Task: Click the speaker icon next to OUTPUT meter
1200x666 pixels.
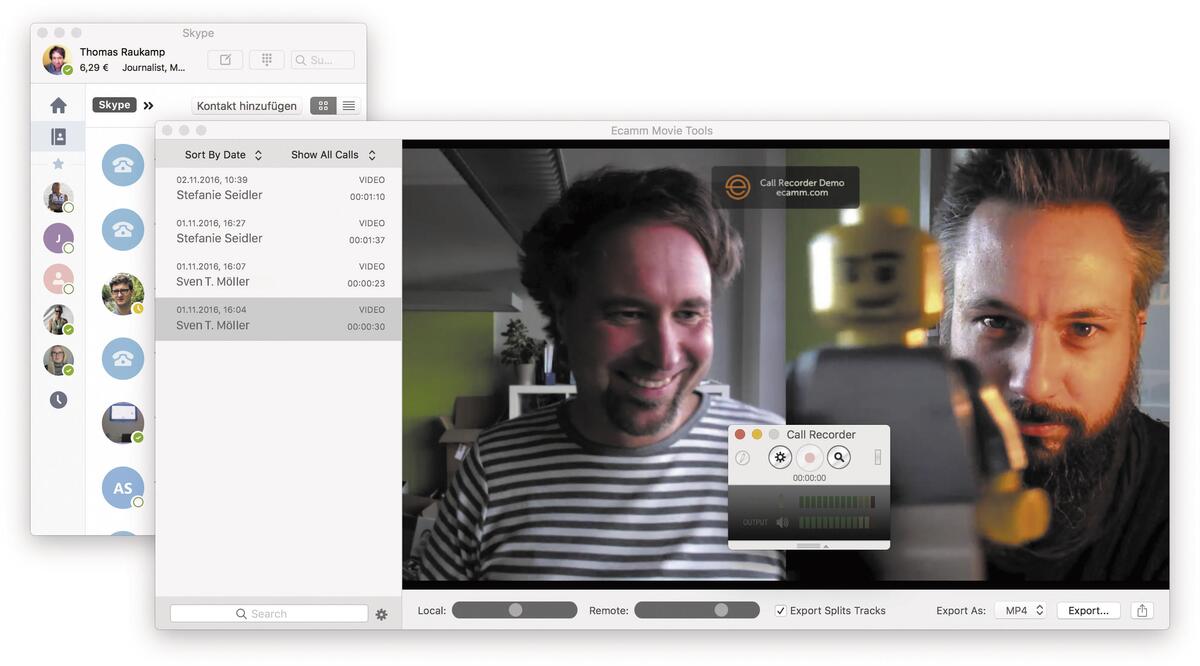Action: pyautogui.click(x=782, y=521)
